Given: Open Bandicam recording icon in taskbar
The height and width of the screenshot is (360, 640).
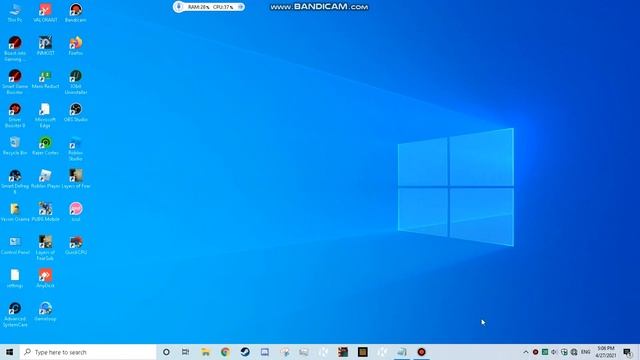Looking at the screenshot, I should [x=422, y=352].
